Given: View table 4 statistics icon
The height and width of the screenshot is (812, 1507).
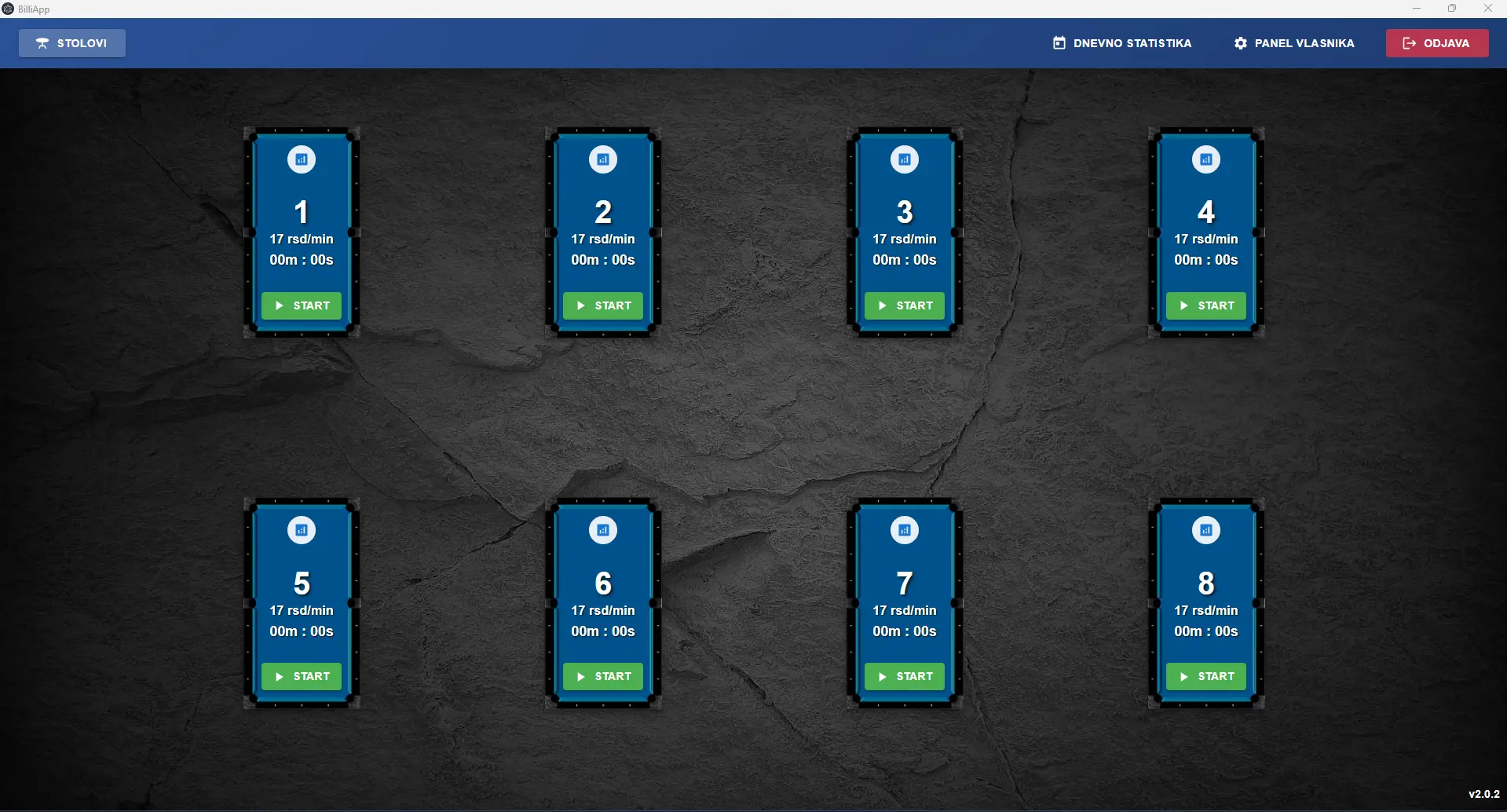Looking at the screenshot, I should [1206, 159].
